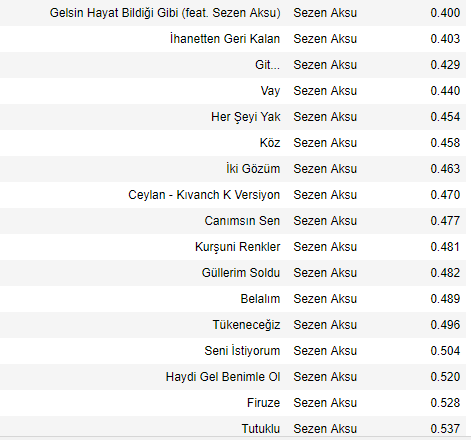Click the 0.504 score beside Seni İstiyorum
Image resolution: width=471 pixels, height=440 pixels.
tap(445, 351)
